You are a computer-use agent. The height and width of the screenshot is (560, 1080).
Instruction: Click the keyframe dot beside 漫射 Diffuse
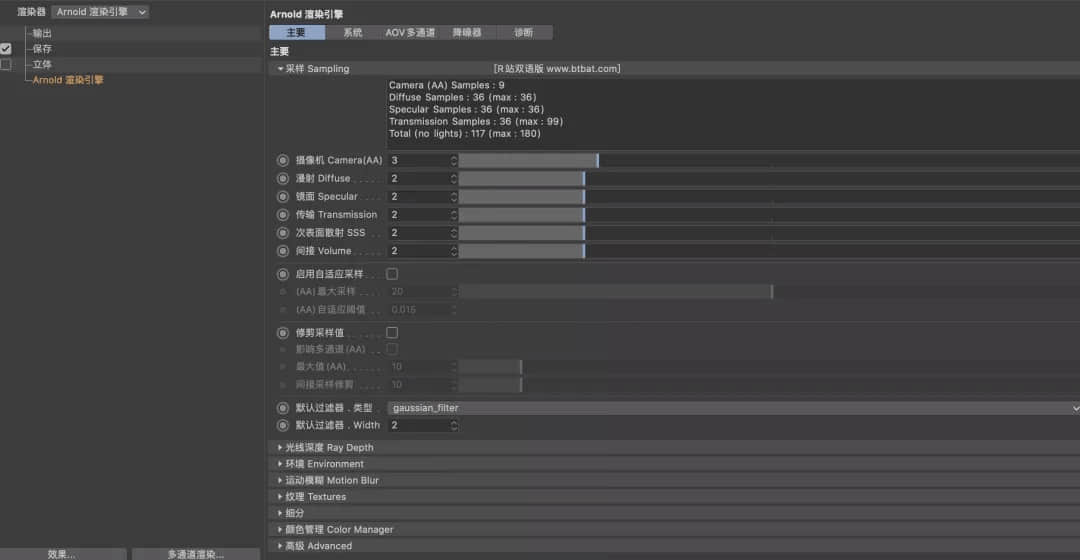283,178
